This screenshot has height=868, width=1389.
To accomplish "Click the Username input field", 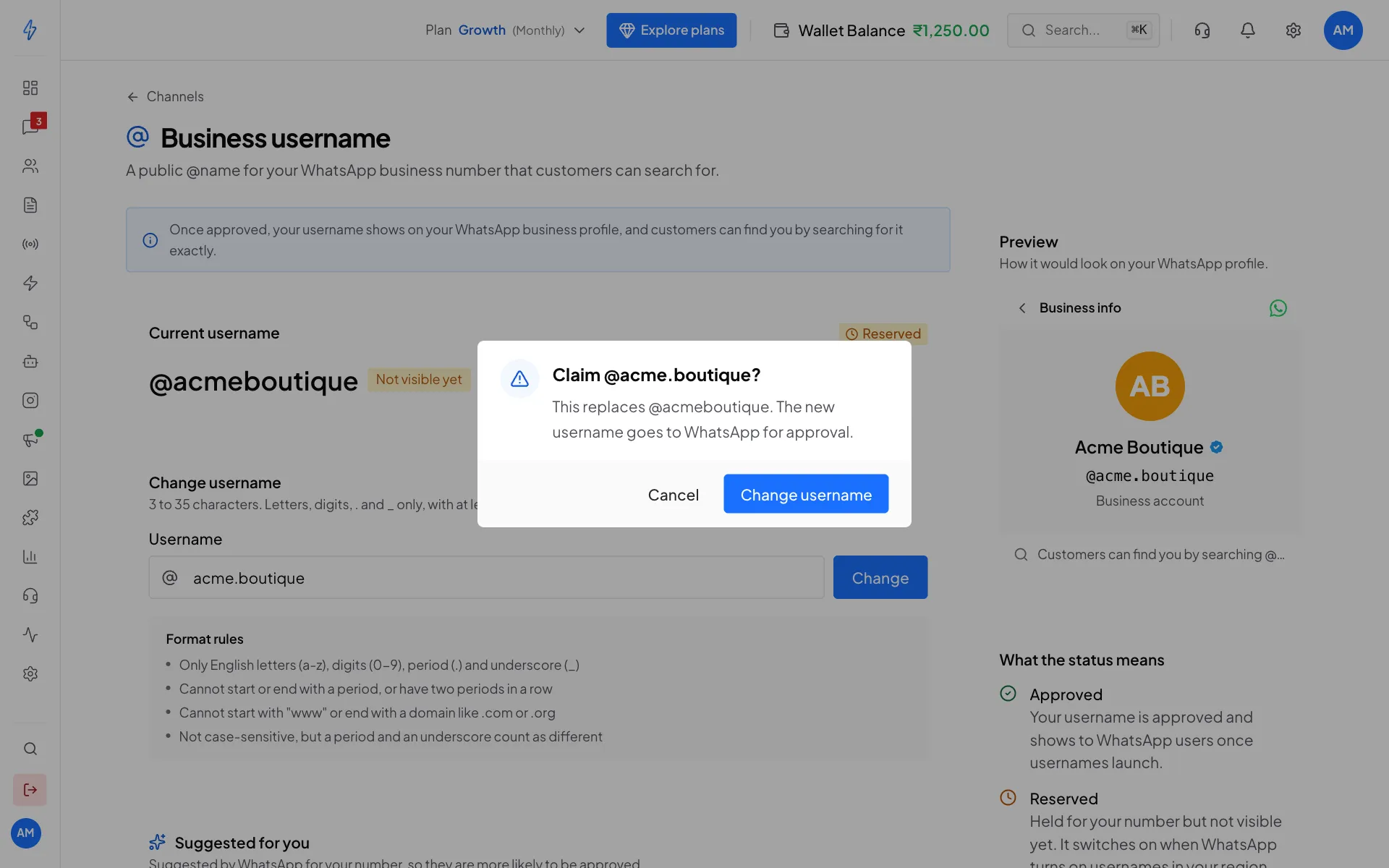I will 486,577.
